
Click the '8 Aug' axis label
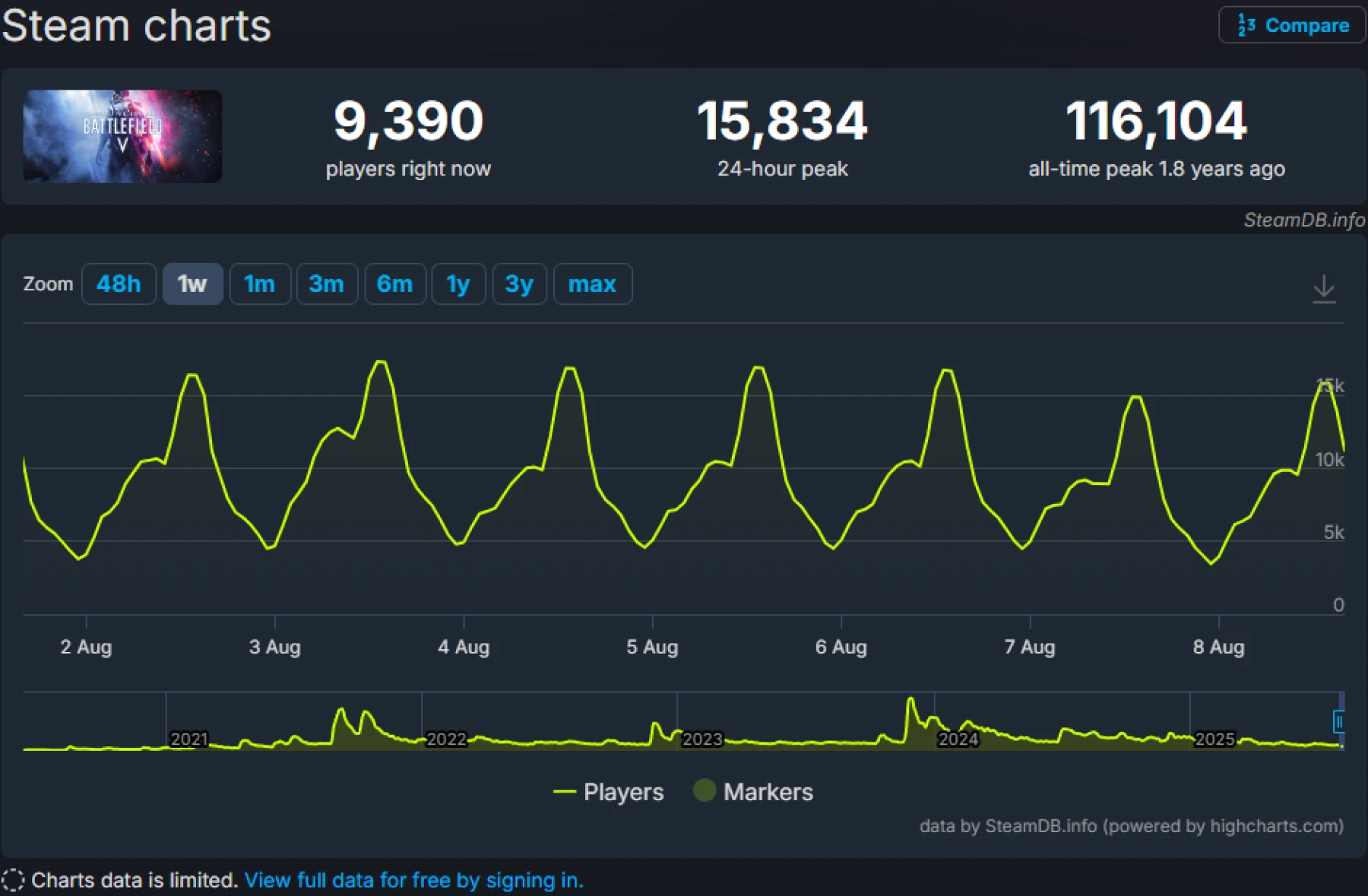tap(1218, 647)
